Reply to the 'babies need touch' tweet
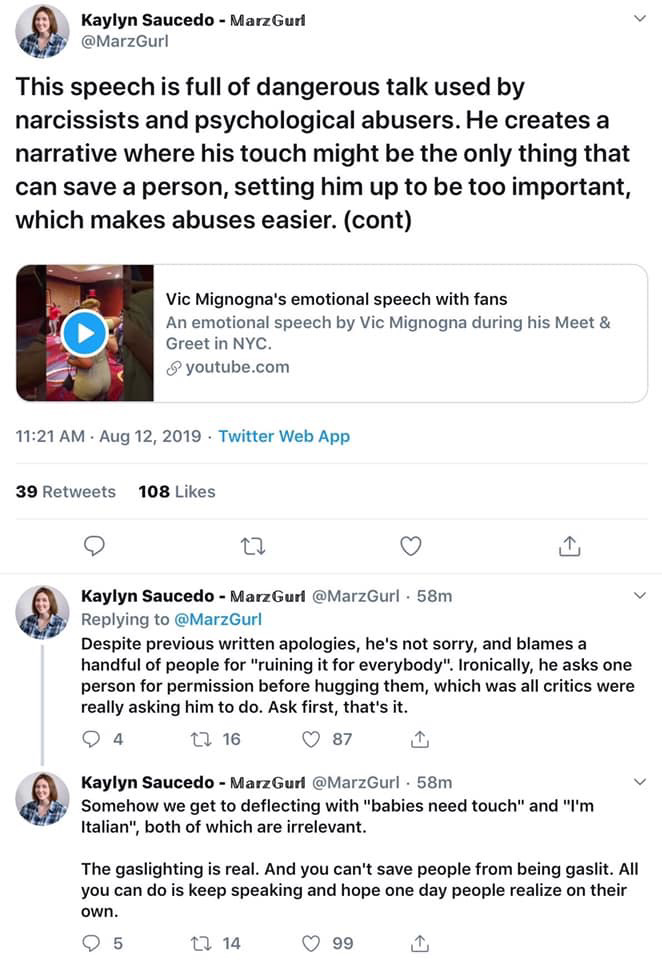 (92, 943)
